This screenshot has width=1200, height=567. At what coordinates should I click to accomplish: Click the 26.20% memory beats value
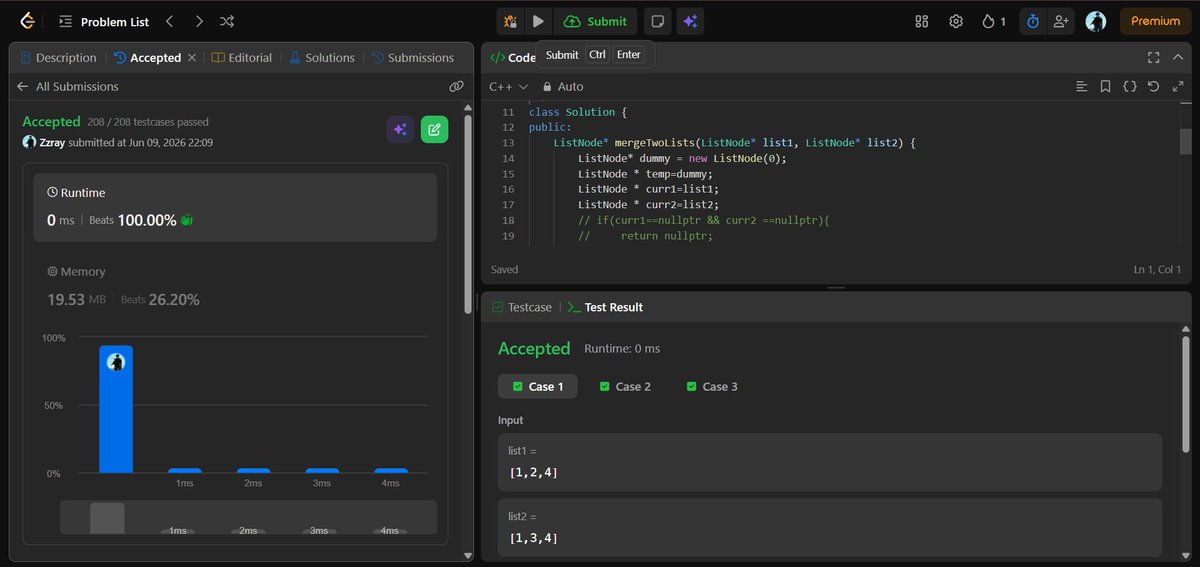click(174, 299)
